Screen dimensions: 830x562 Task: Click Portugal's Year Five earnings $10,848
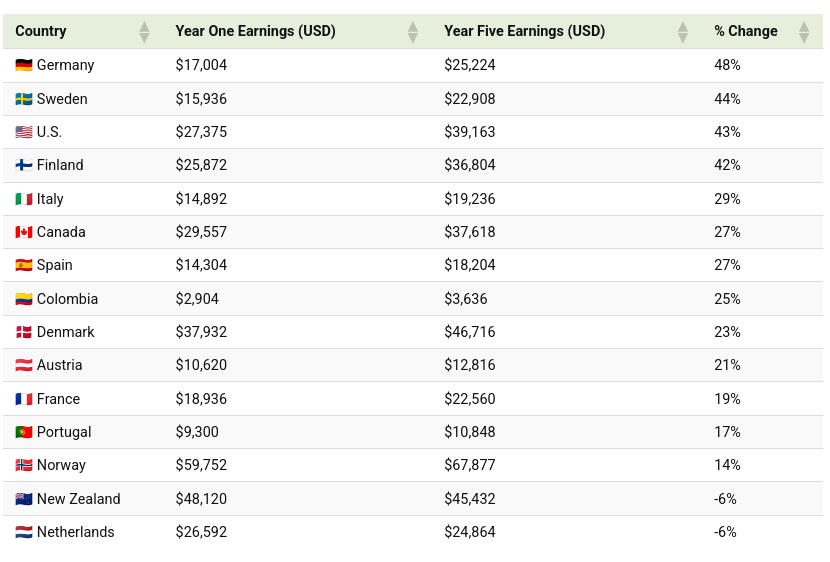pyautogui.click(x=470, y=432)
